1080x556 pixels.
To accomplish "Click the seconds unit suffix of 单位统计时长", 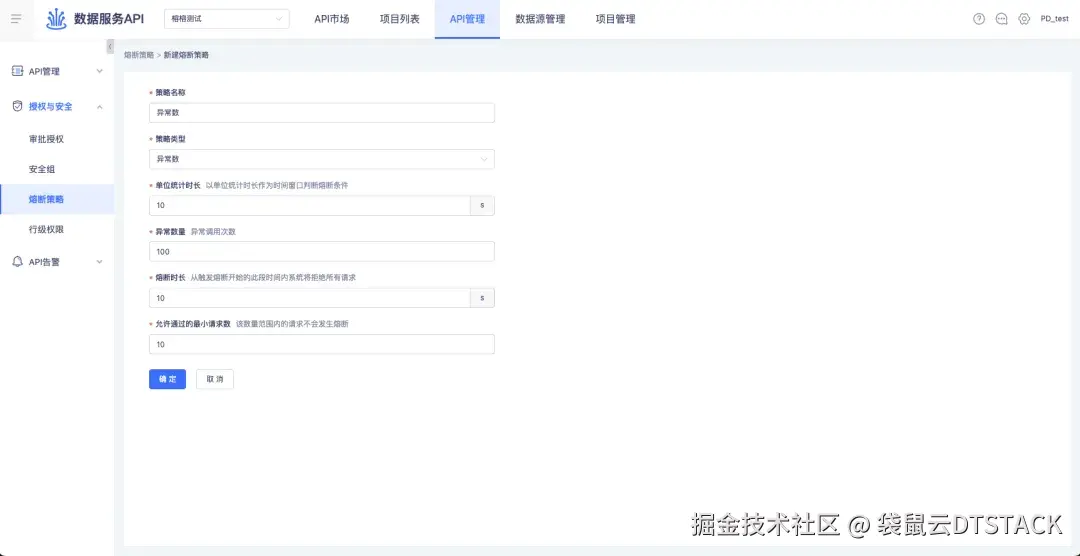I will pos(482,205).
